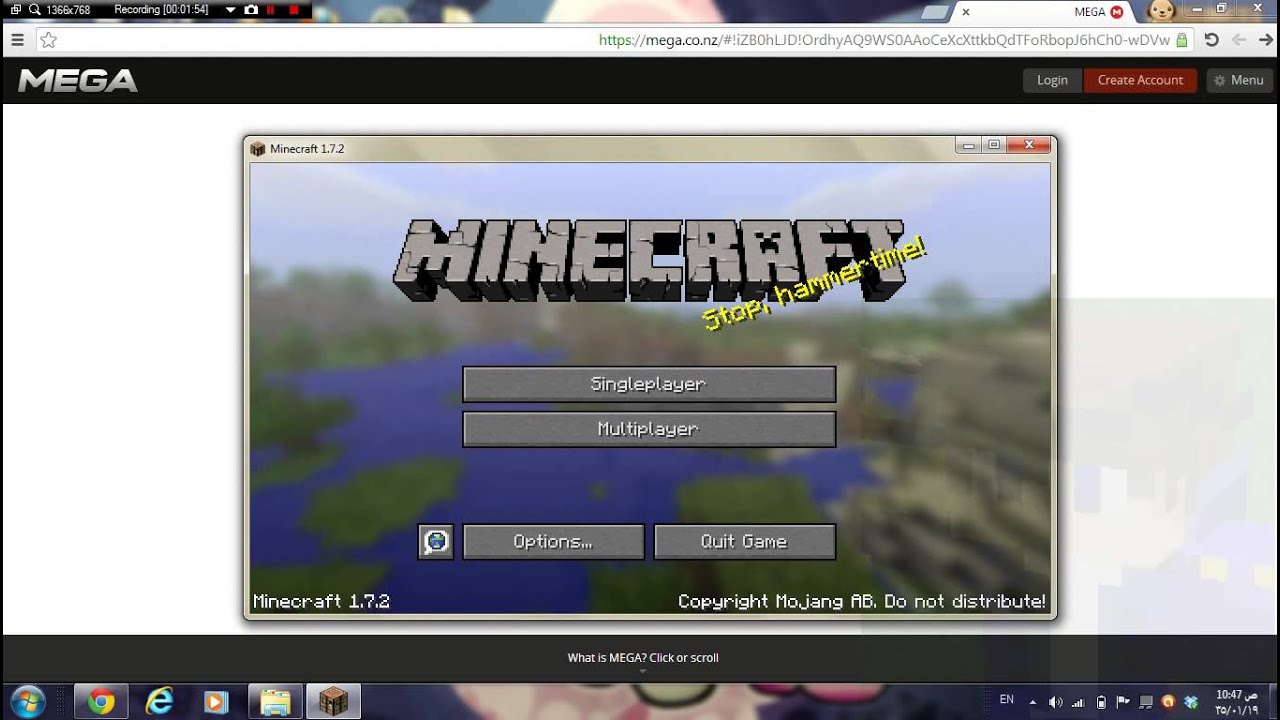The width and height of the screenshot is (1280, 720).
Task: Stop the screen recording
Action: (294, 10)
